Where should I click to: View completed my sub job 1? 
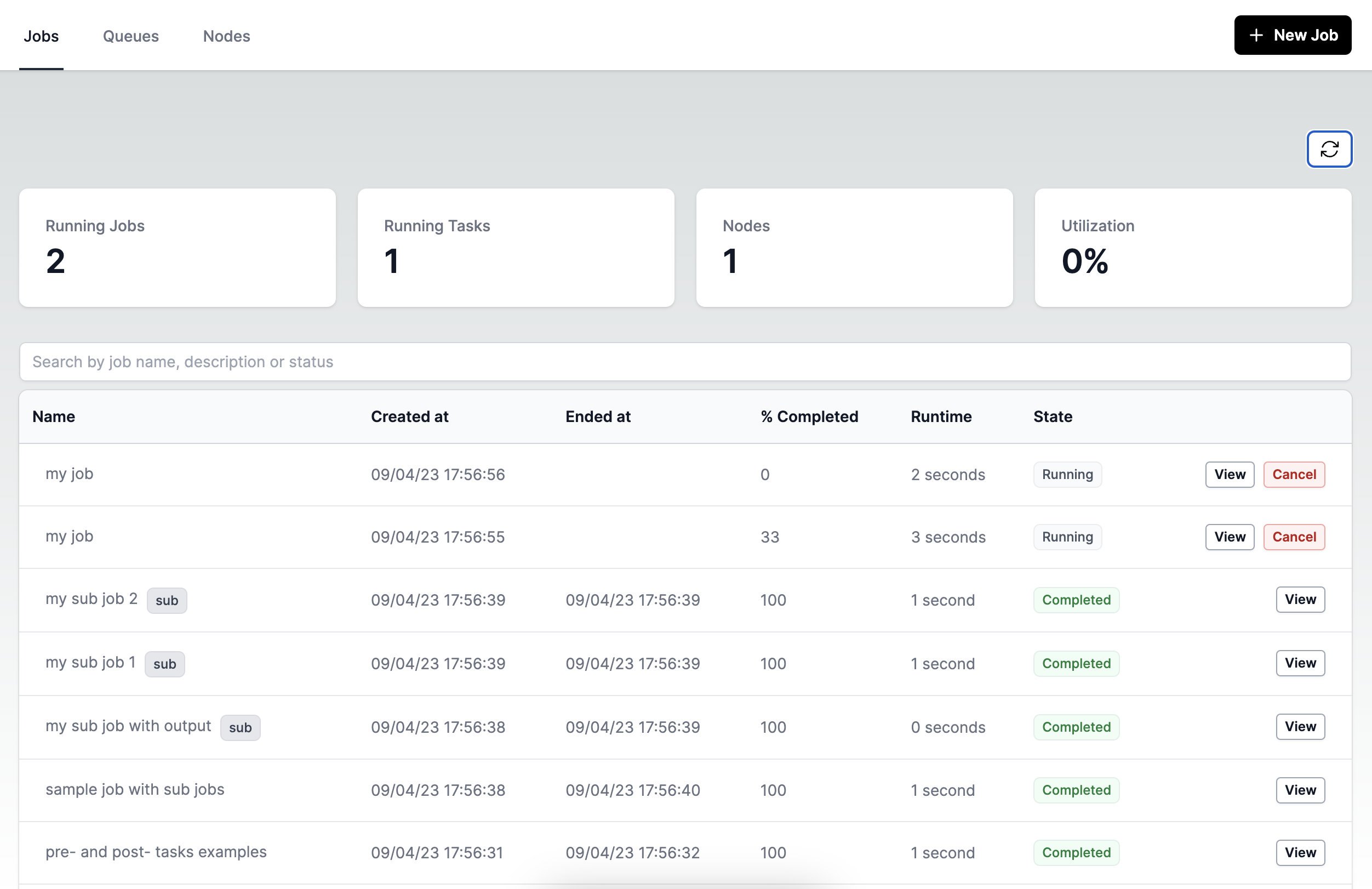pyautogui.click(x=1300, y=662)
